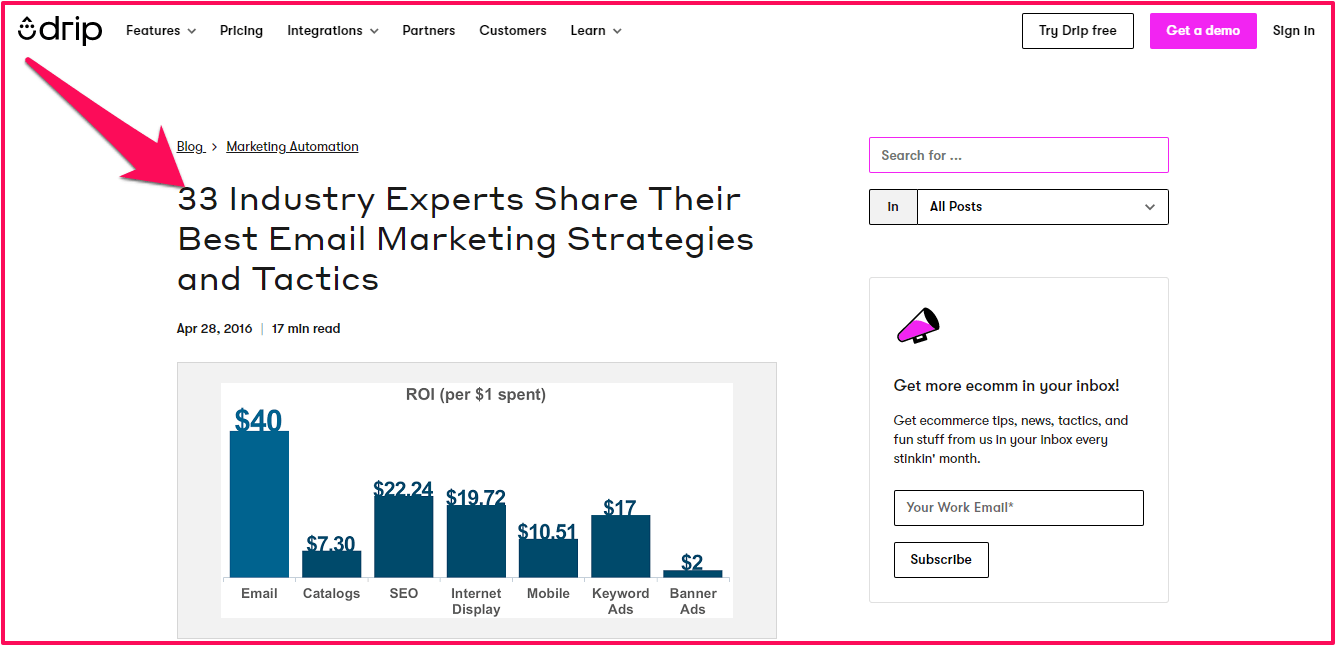Viewport: 1336px width, 646px height.
Task: Click Try Drip free button
Action: tap(1077, 31)
